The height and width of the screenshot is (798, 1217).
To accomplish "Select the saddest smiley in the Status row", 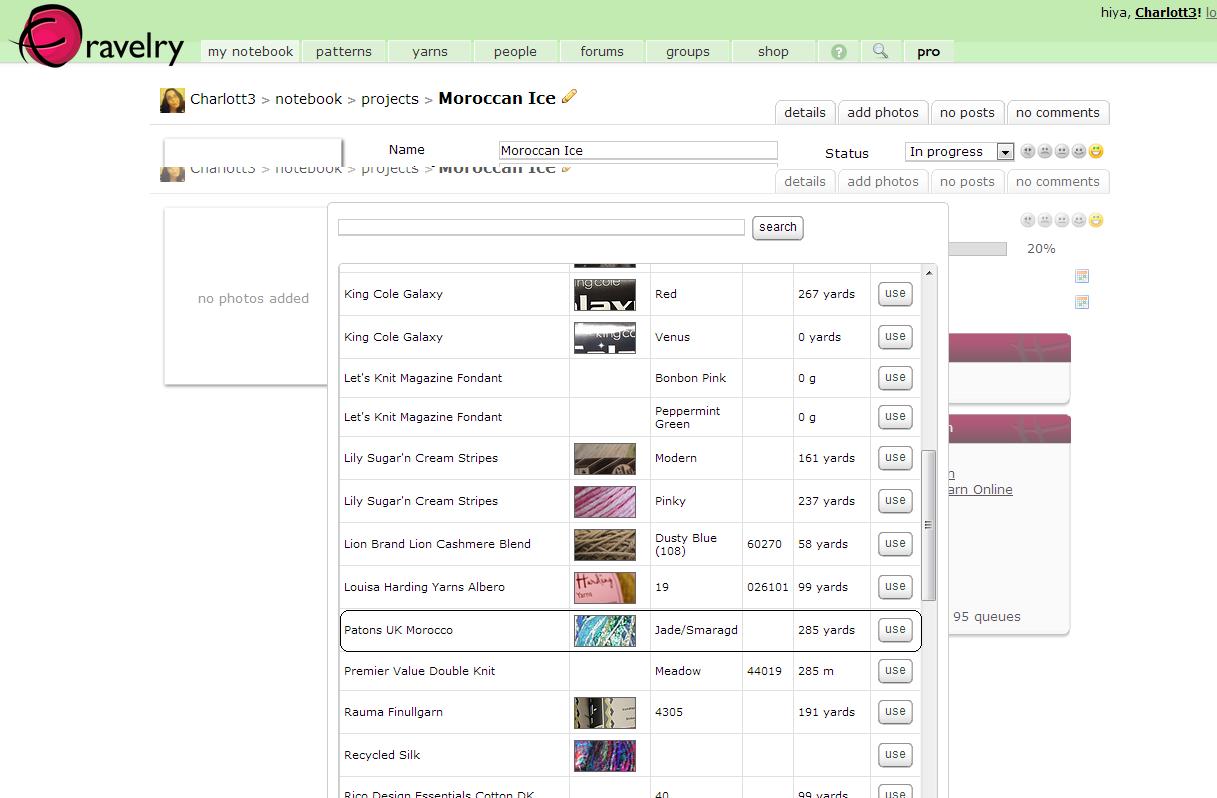I will pos(1028,152).
